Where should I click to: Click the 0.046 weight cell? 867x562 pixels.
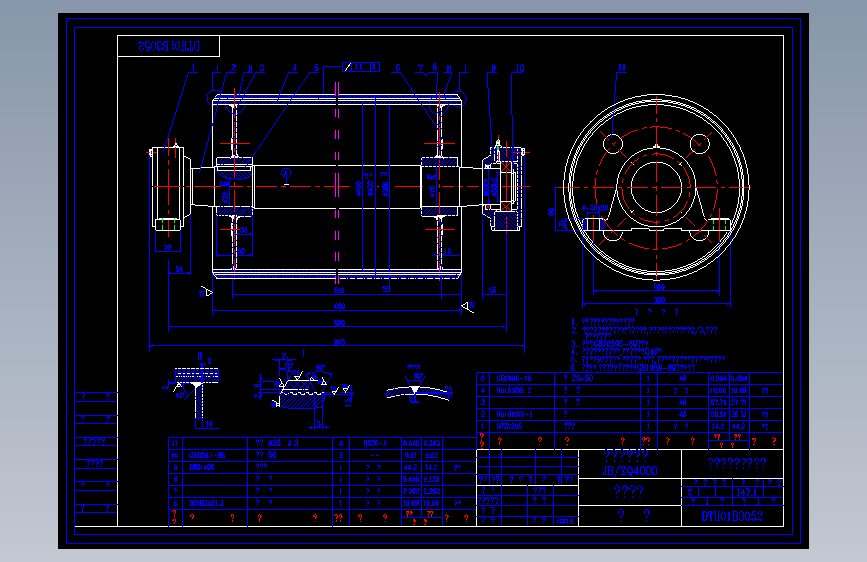click(411, 443)
